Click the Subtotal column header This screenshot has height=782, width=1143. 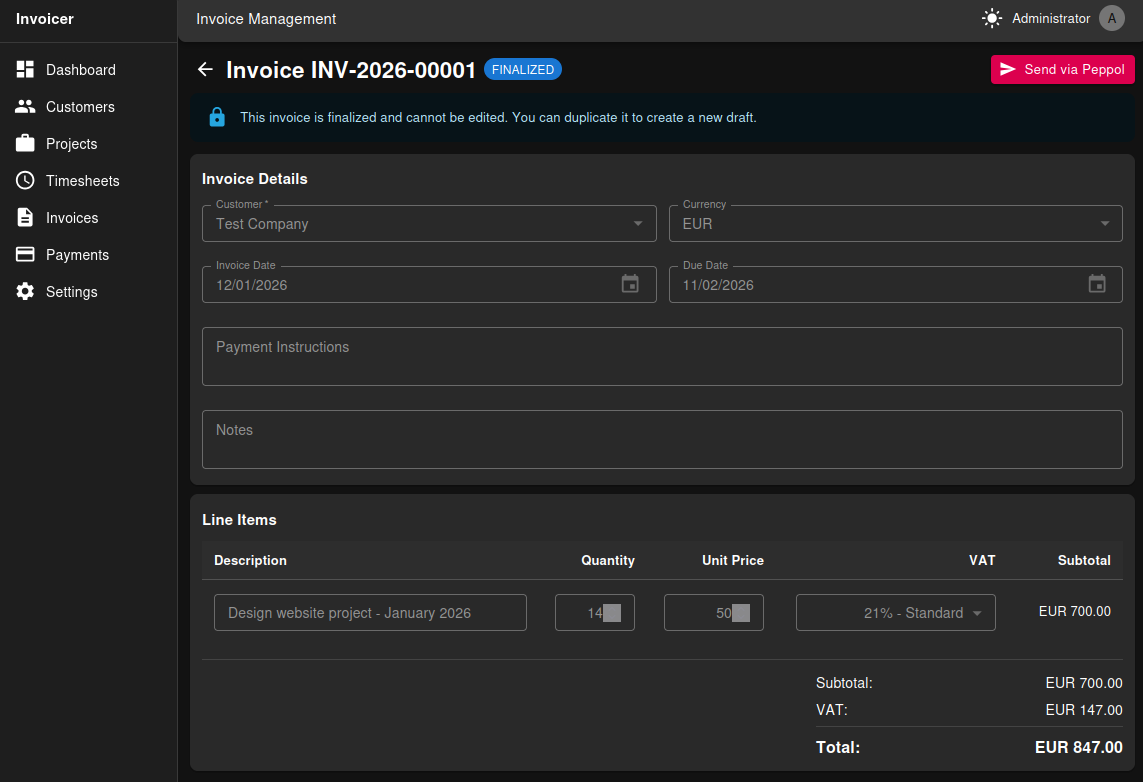[1084, 560]
